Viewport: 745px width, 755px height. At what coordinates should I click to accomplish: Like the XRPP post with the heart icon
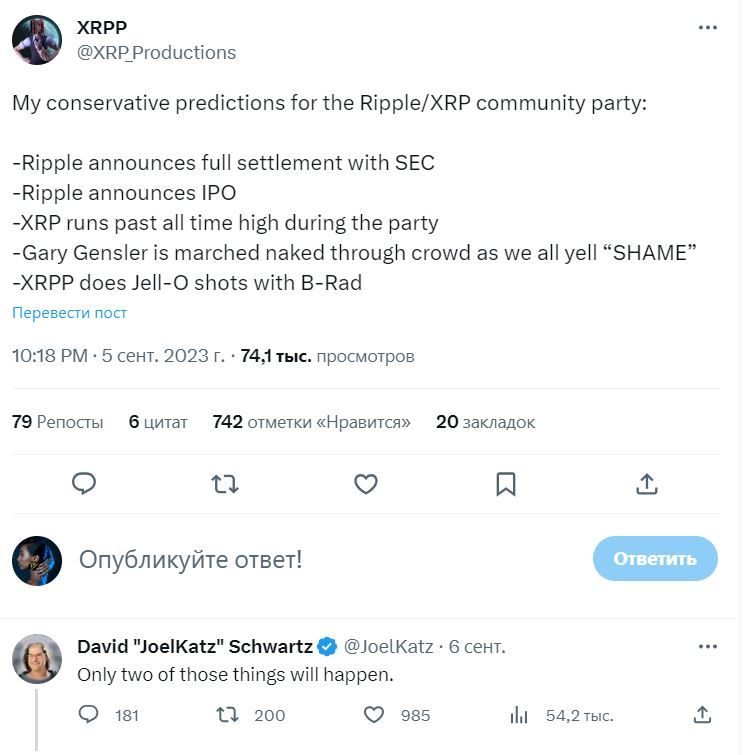click(x=366, y=484)
